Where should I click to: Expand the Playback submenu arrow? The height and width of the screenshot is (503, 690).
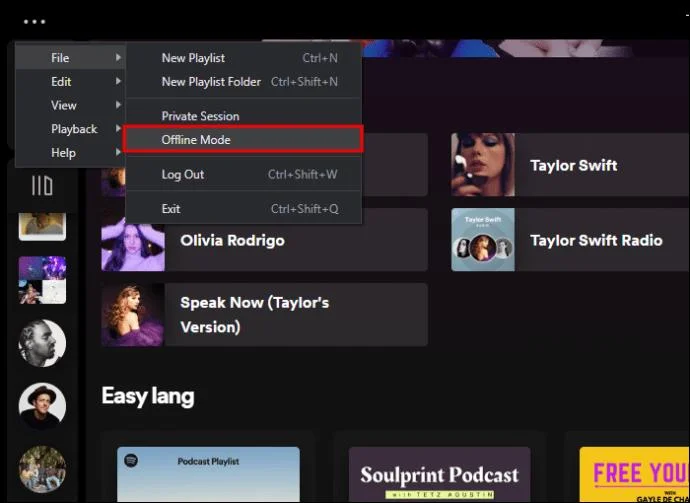pos(118,129)
